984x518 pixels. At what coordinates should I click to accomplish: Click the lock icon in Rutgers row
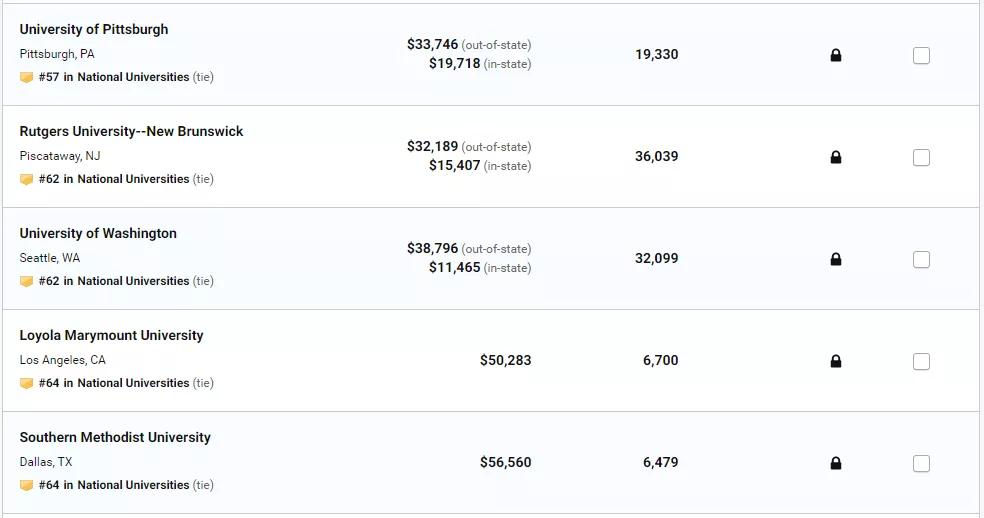tap(835, 157)
